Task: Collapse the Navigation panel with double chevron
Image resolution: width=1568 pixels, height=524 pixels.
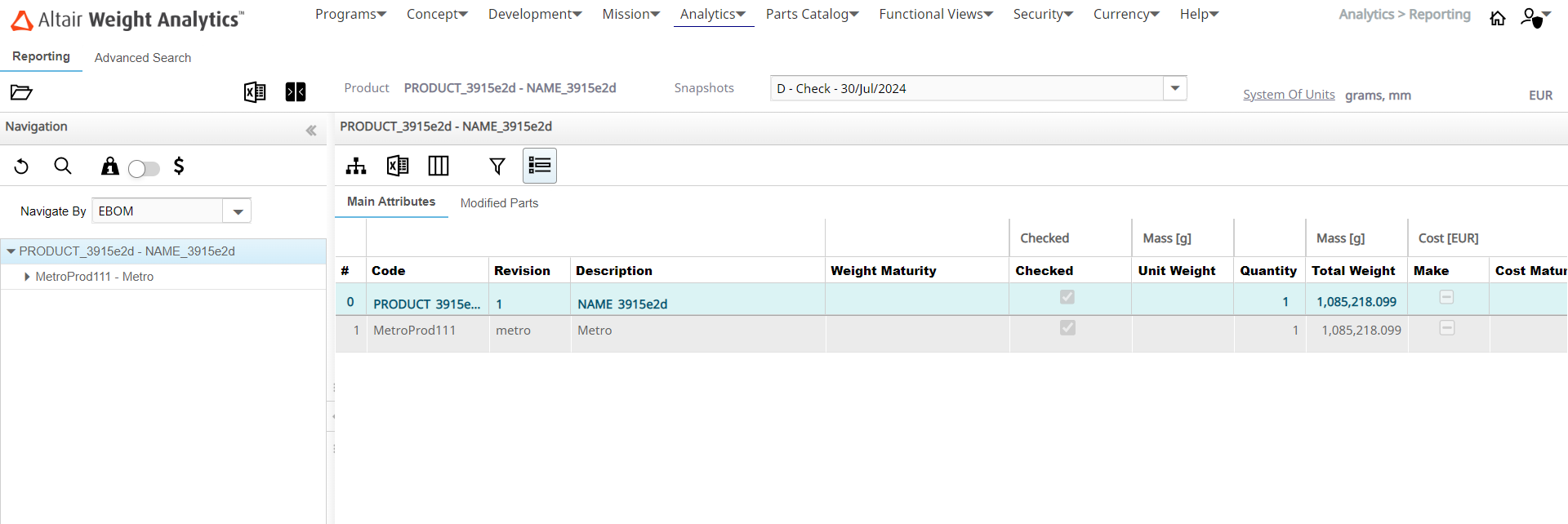Action: point(311,131)
